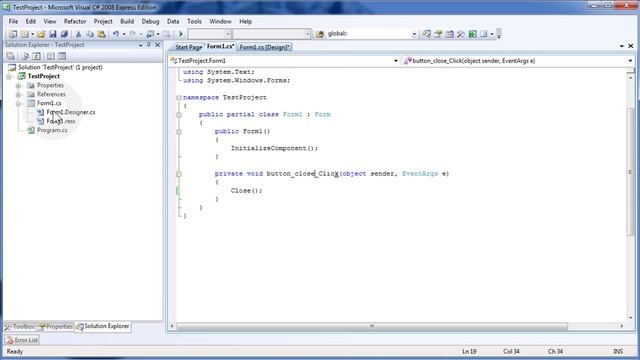
Task: Open the Toolbox hammer-wrench icon
Action: pyautogui.click(x=461, y=34)
